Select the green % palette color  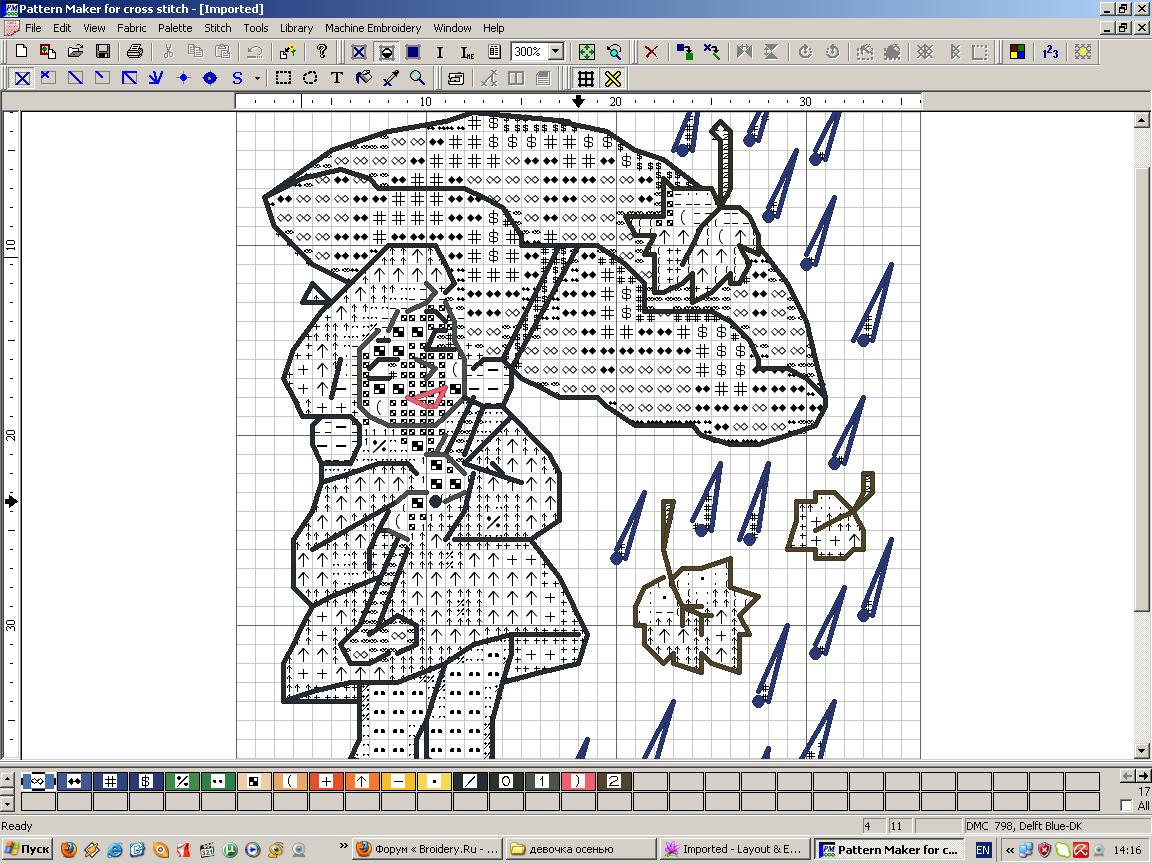(x=182, y=781)
